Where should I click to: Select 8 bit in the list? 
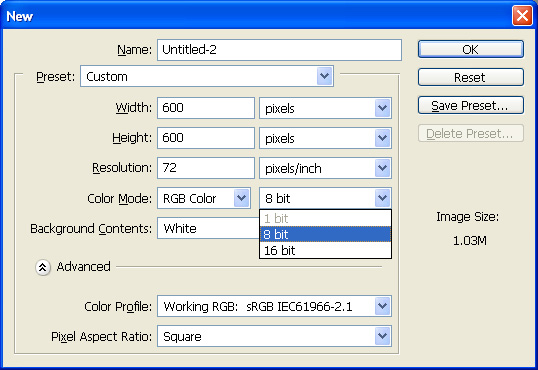click(x=325, y=234)
